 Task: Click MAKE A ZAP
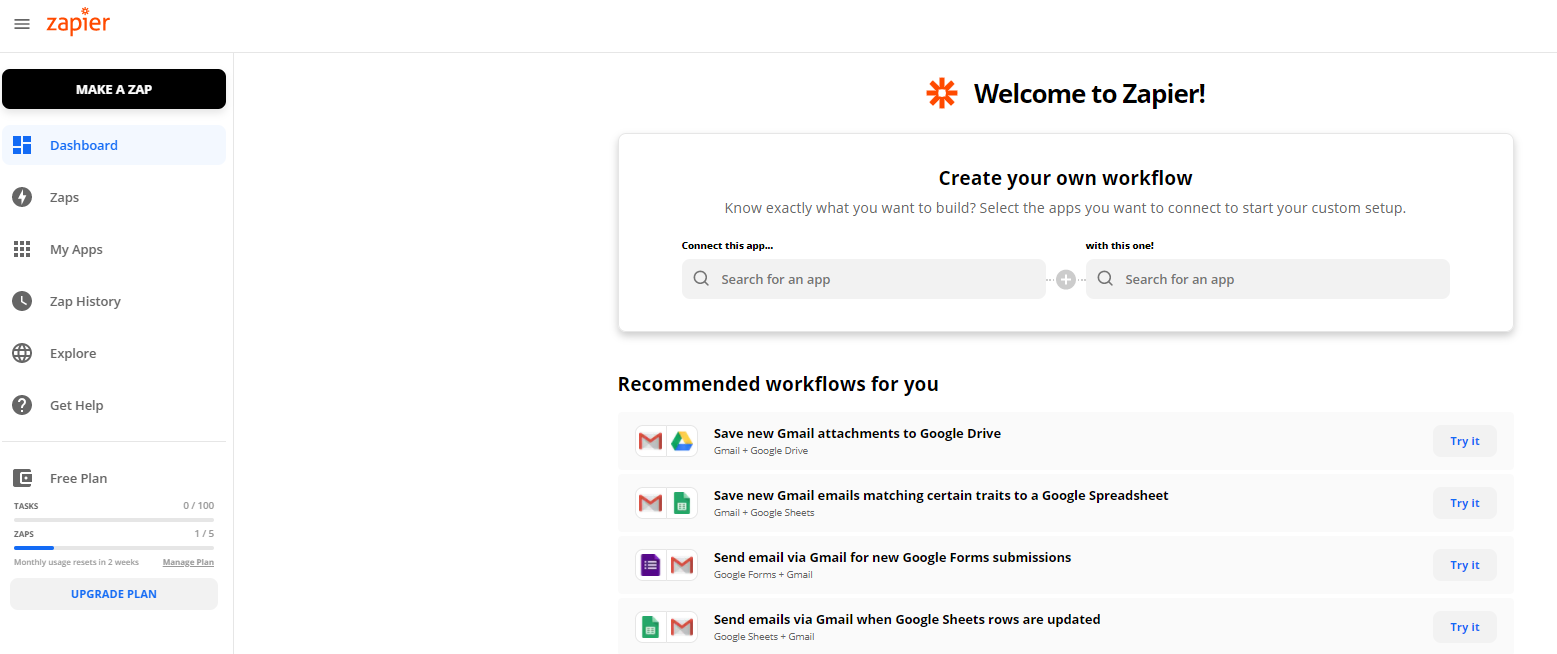coord(113,89)
